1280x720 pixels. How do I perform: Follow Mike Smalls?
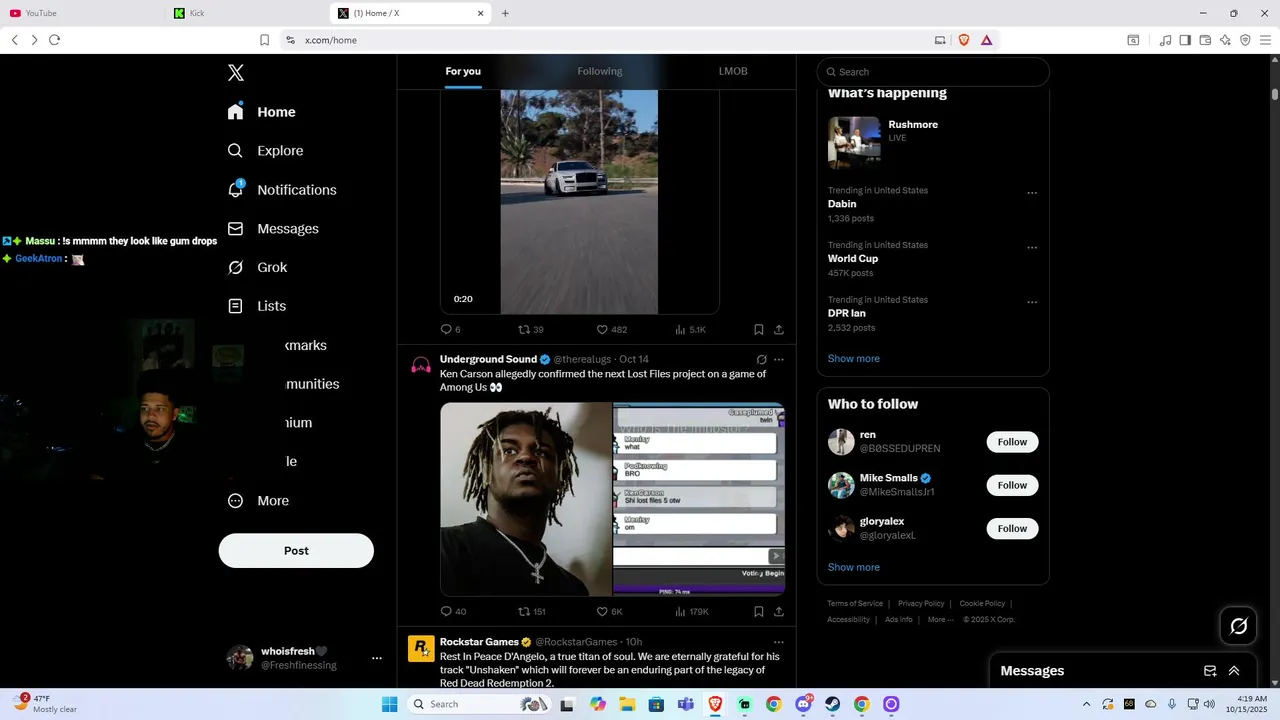pyautogui.click(x=1012, y=485)
